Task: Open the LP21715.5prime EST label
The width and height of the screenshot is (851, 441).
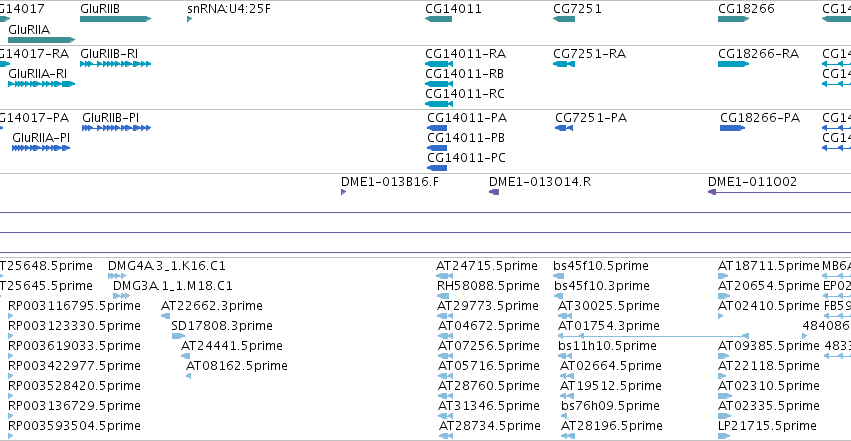Action: point(767,426)
